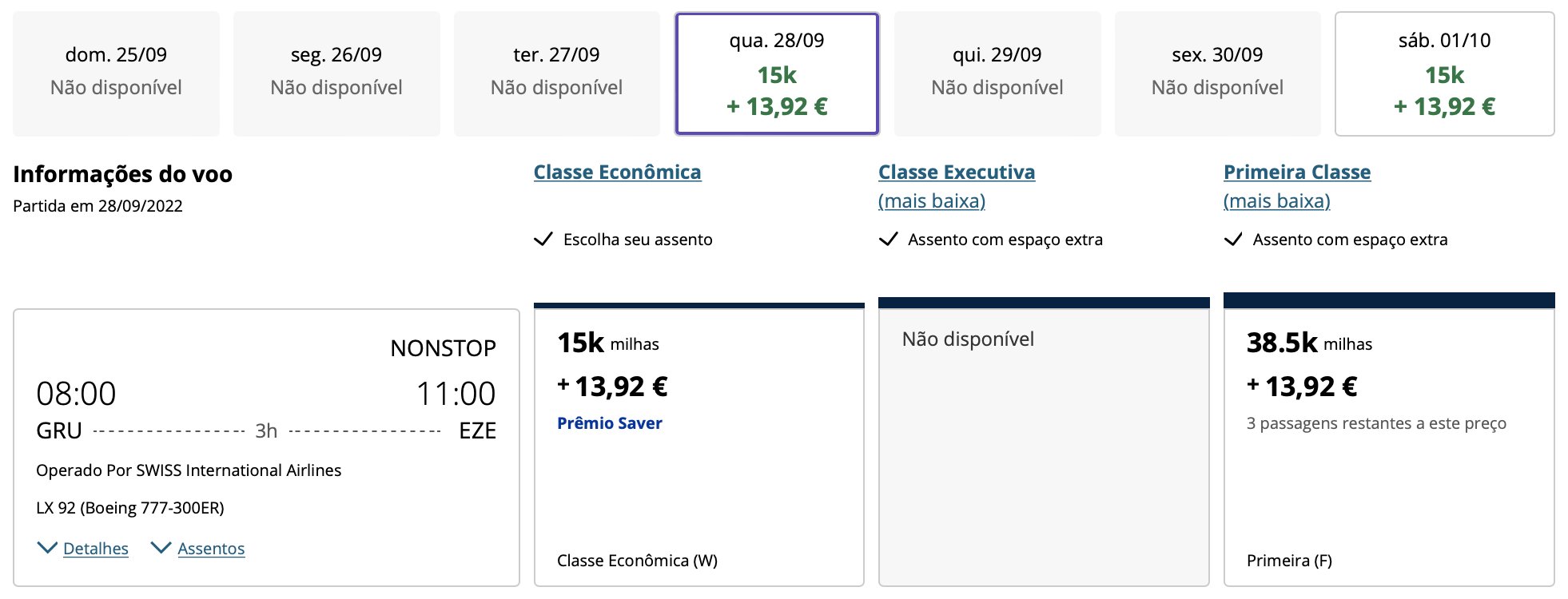Choose the 15k milhas economy fare card
The image size is (1568, 599).
[x=699, y=445]
